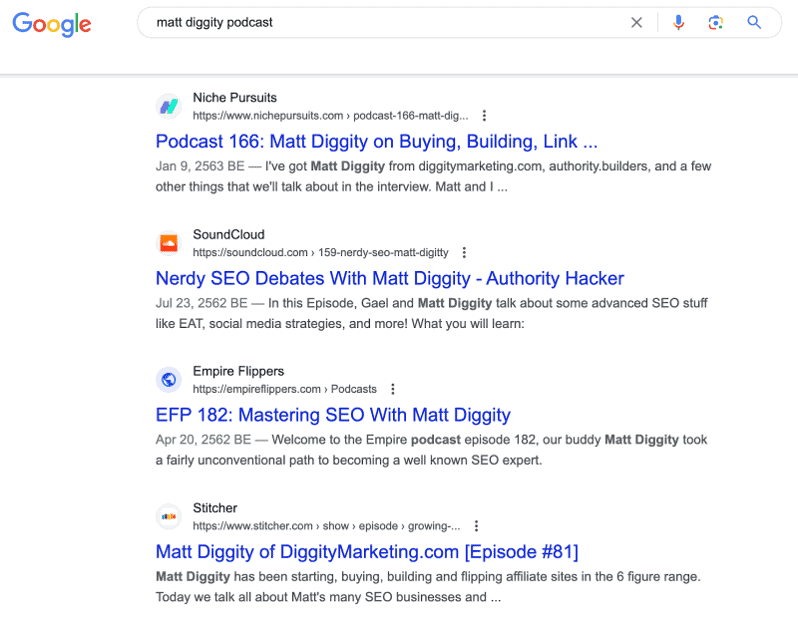Click the Stitcher favicon
The image size is (798, 628).
point(169,517)
